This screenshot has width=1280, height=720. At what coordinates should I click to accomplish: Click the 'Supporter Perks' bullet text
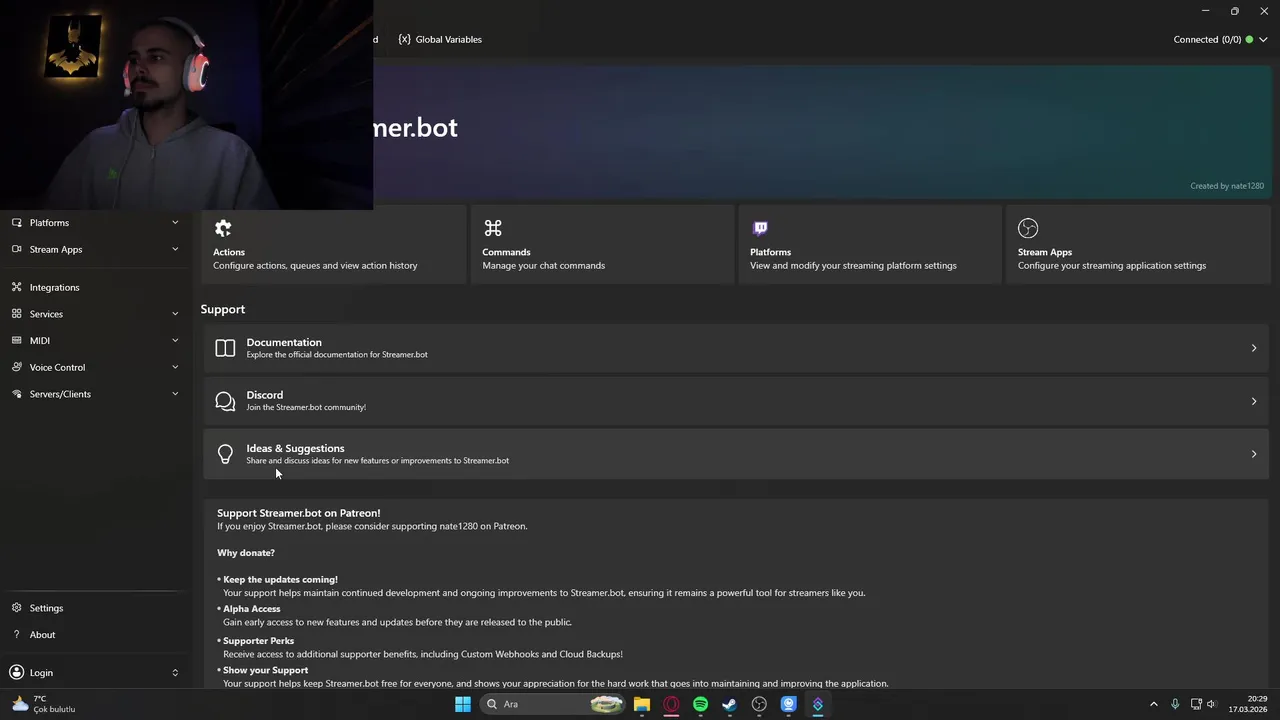259,641
